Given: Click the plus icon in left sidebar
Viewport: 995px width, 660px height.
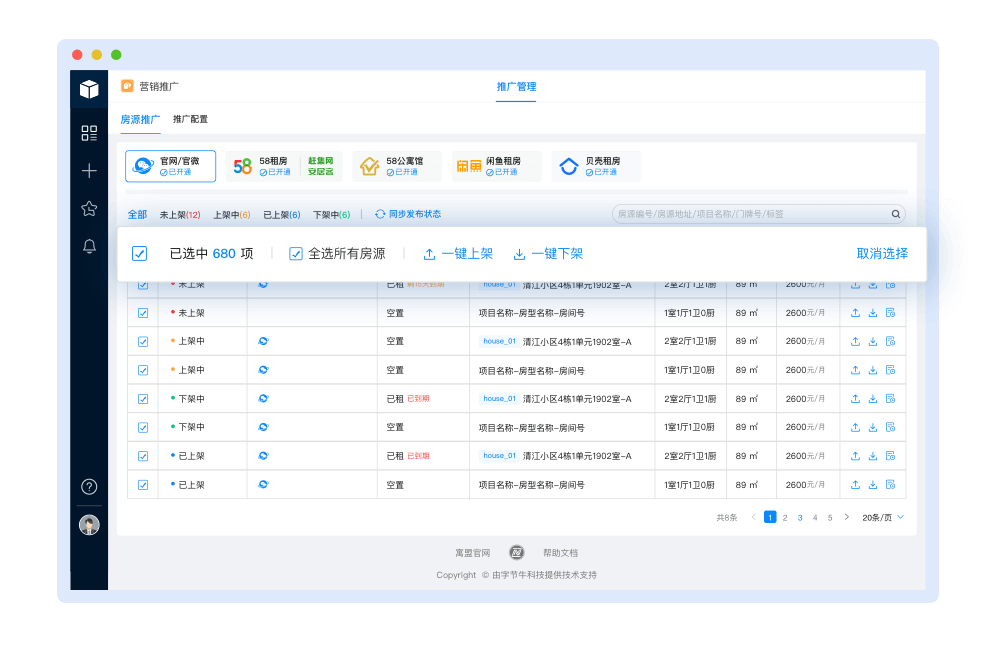Looking at the screenshot, I should pyautogui.click(x=89, y=171).
